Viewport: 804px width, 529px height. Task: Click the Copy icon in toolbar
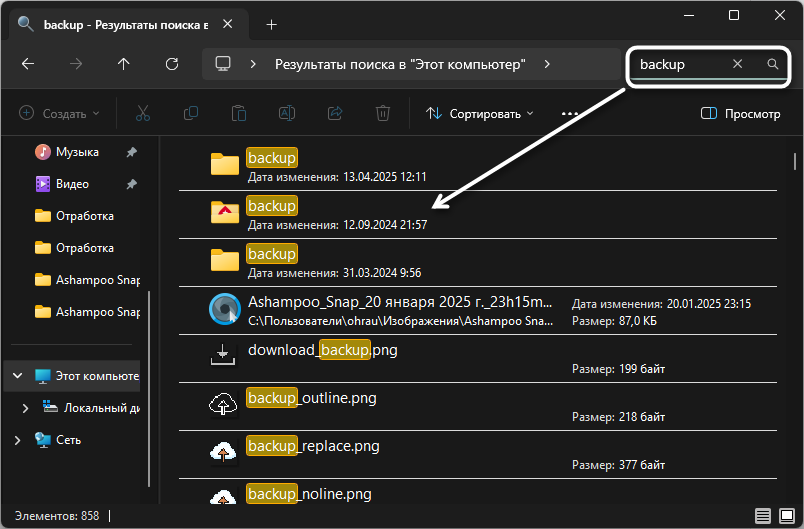pyautogui.click(x=190, y=114)
